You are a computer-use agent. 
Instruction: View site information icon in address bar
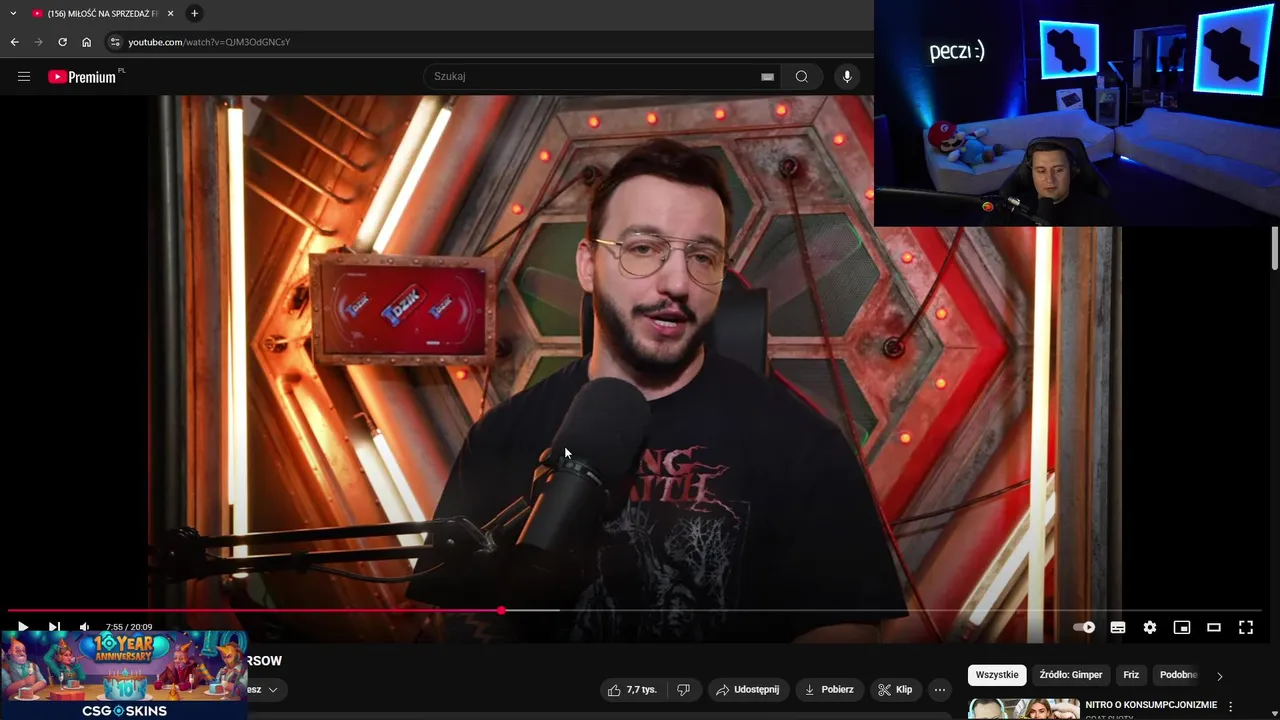(x=115, y=42)
